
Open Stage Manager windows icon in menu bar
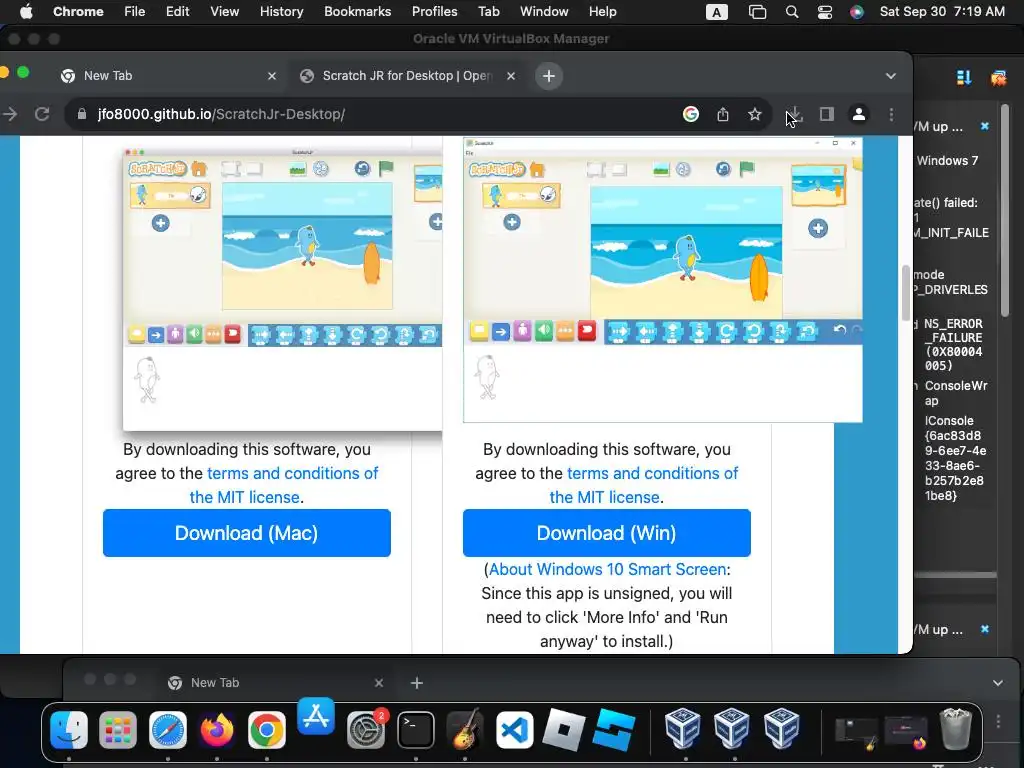[758, 12]
